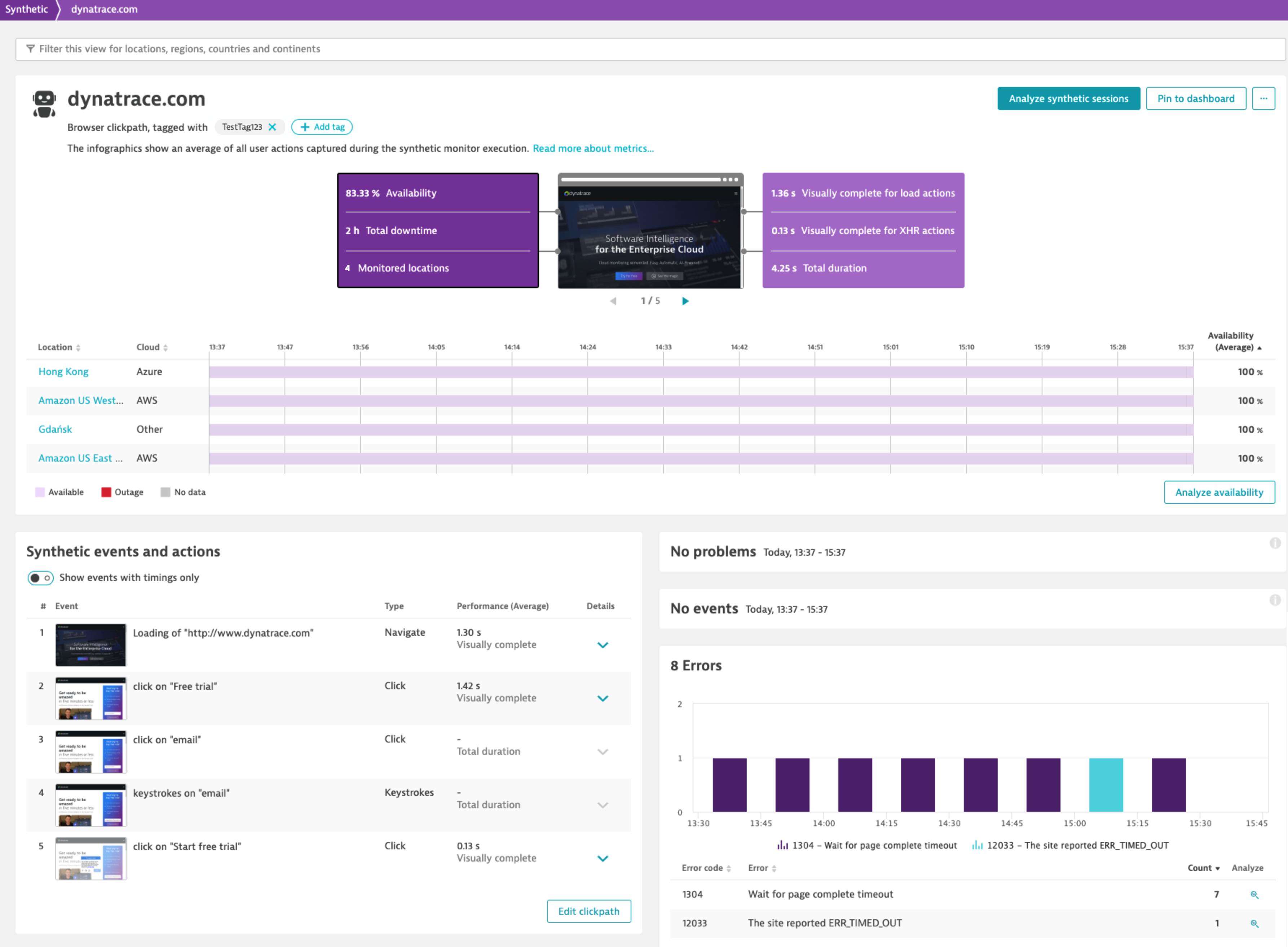Open thumbnail of Loading dynatrace.com event
Viewport: 1288px width, 947px height.
[x=91, y=645]
